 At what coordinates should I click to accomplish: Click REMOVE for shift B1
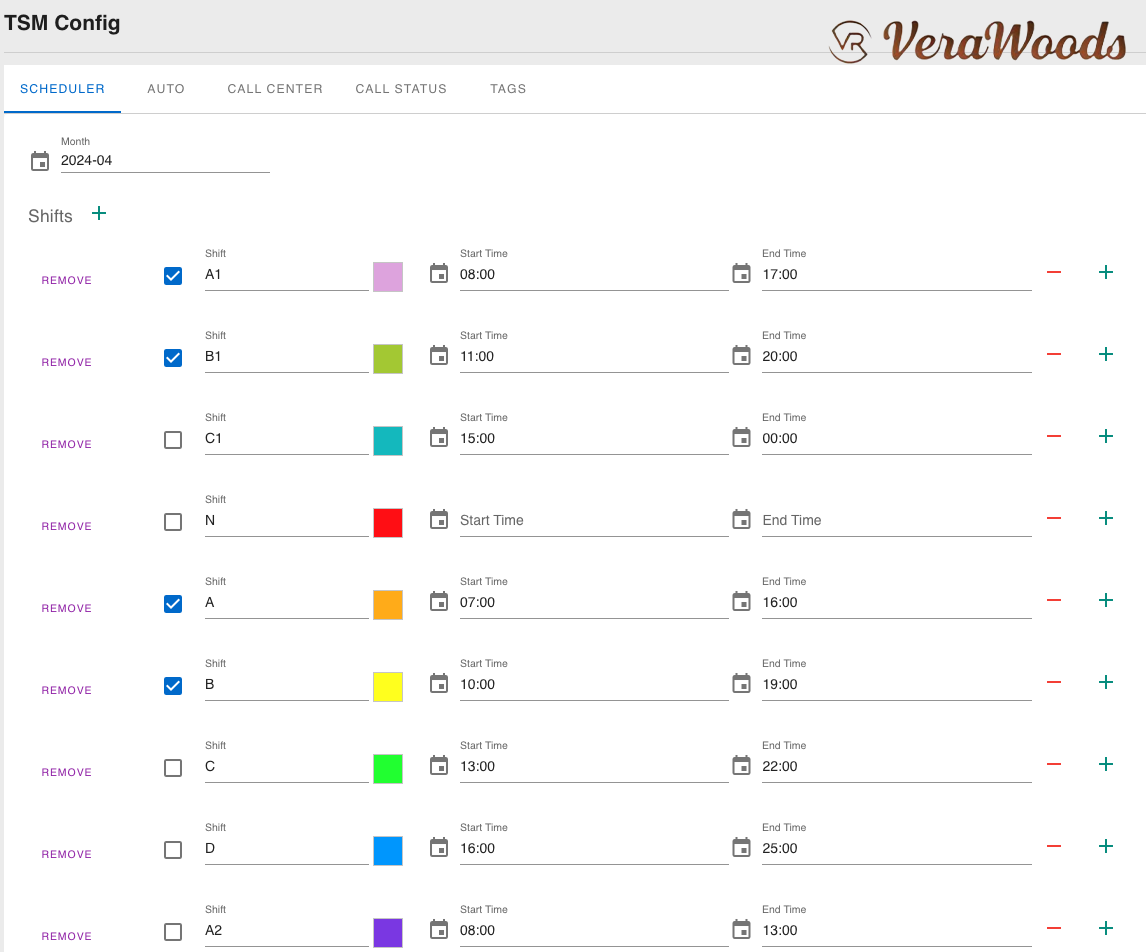pyautogui.click(x=67, y=363)
